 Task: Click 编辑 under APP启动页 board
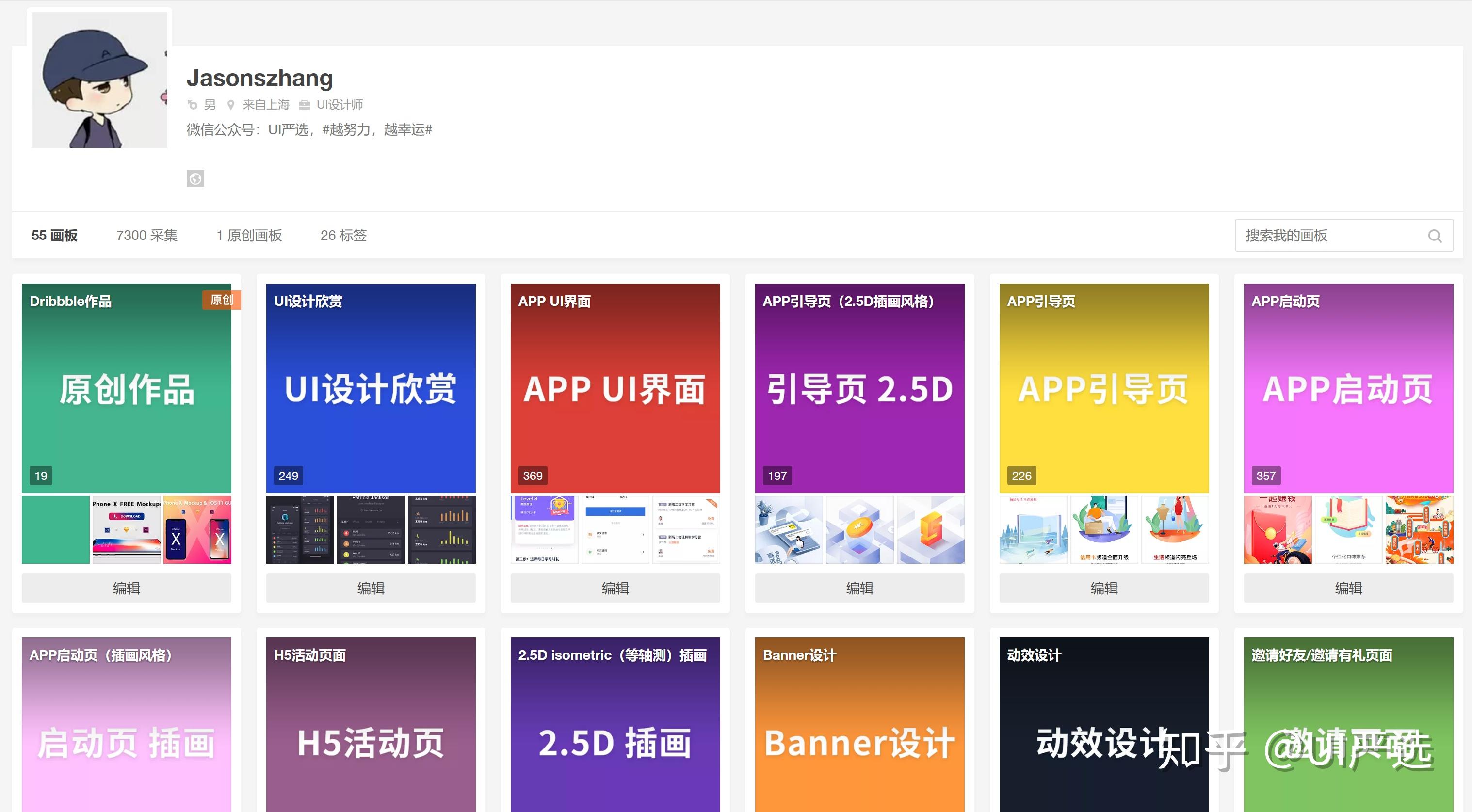1349,588
